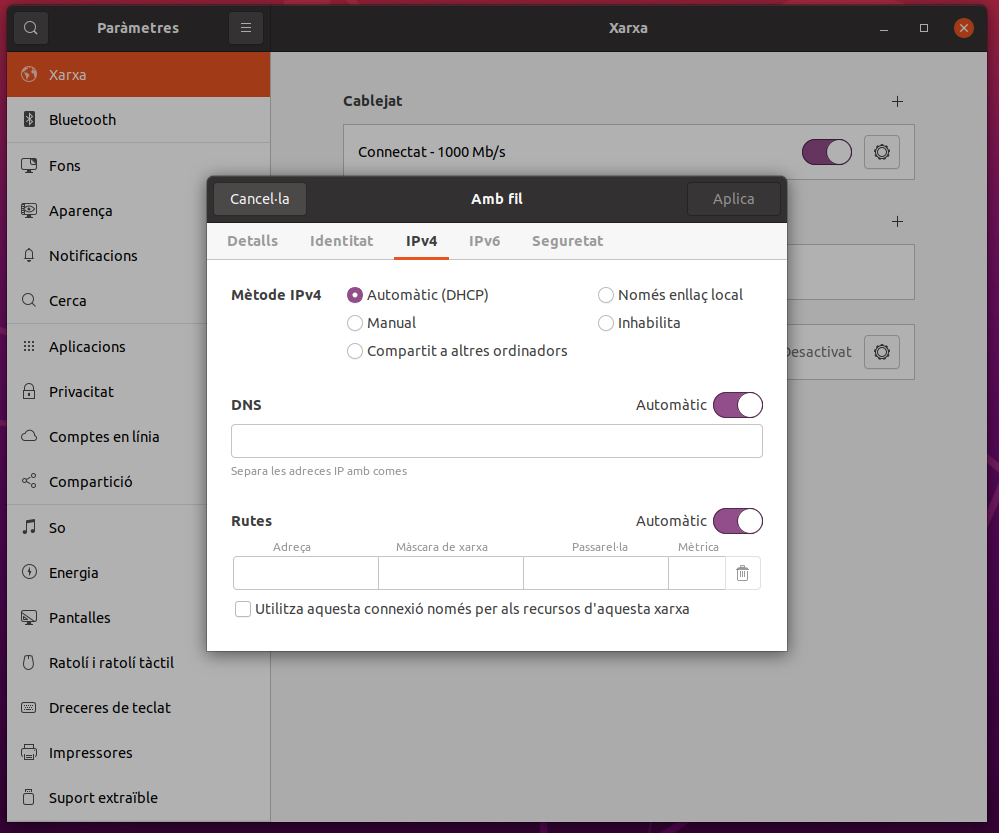Click the search icon in Paràmetres header

(31, 28)
